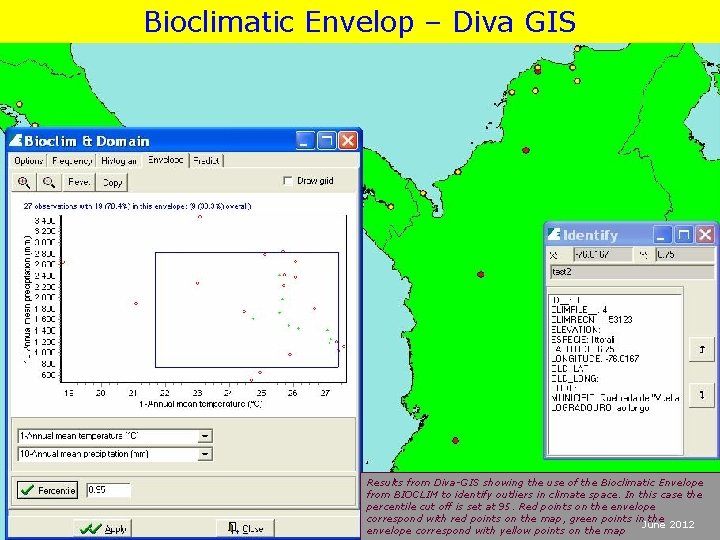Select the LOGRADOURO row in Identify list
Viewport: 720px width, 540px height.
[600, 408]
